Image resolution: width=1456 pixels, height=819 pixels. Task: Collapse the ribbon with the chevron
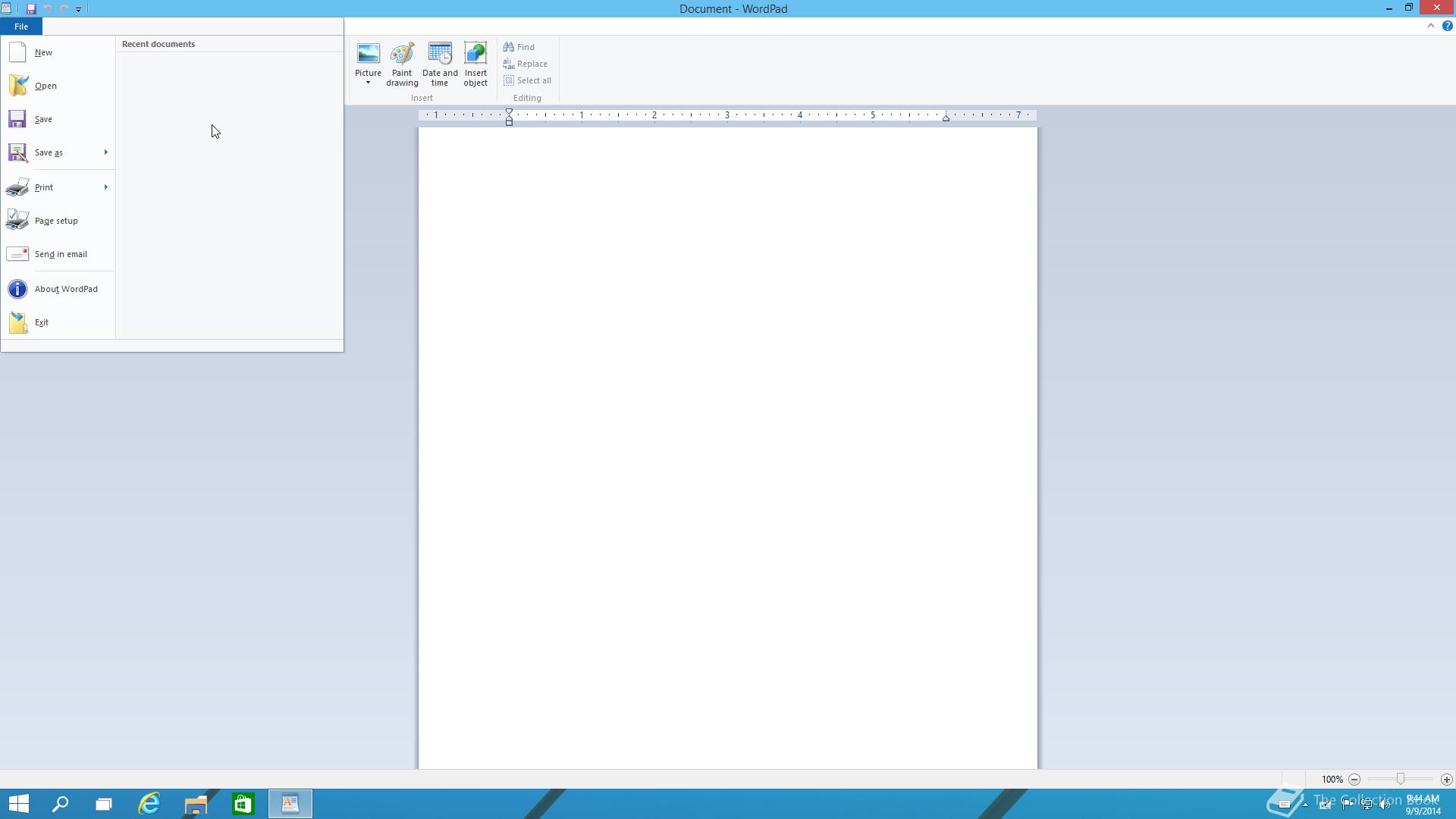[x=1431, y=26]
